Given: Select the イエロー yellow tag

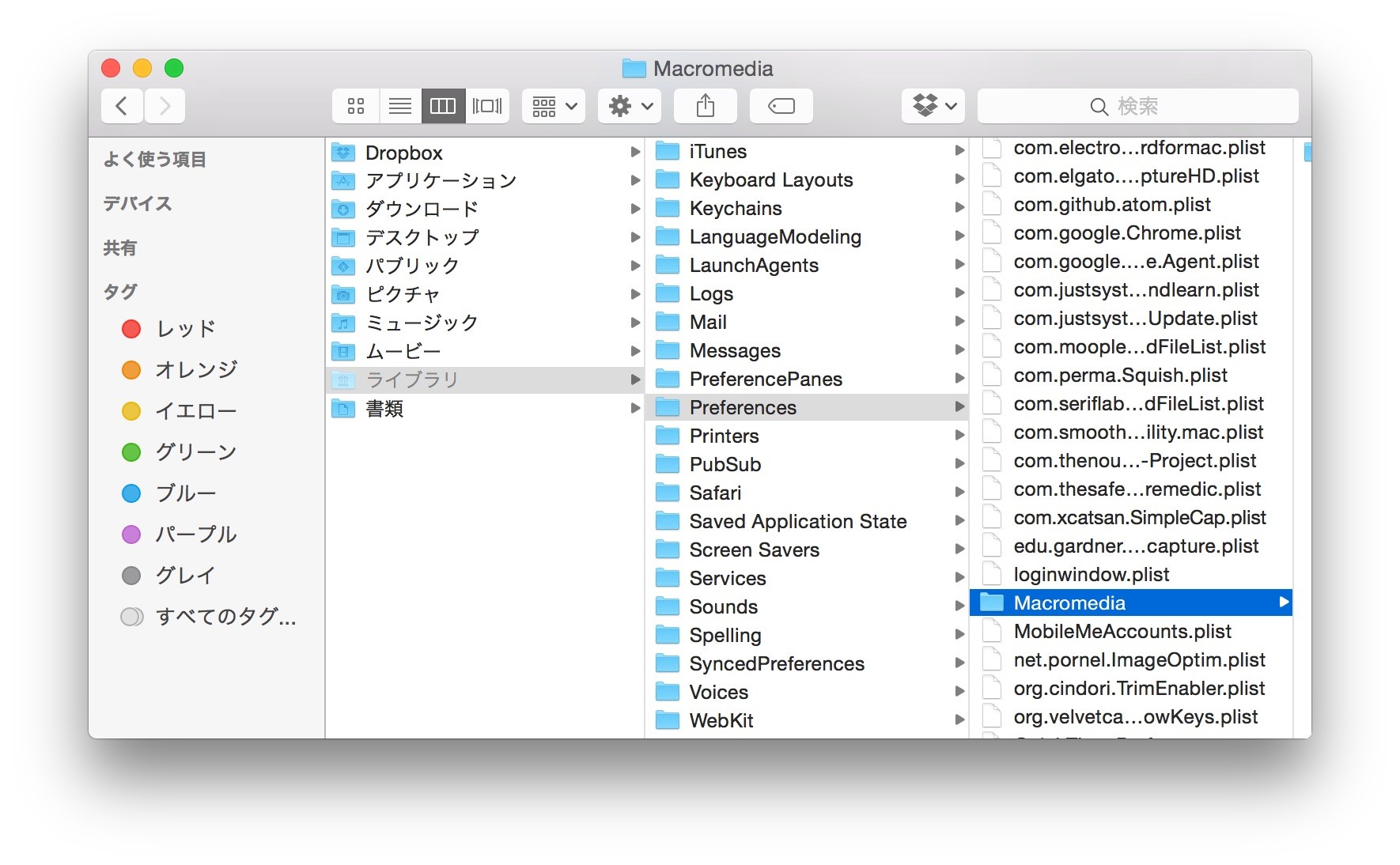Looking at the screenshot, I should (180, 411).
